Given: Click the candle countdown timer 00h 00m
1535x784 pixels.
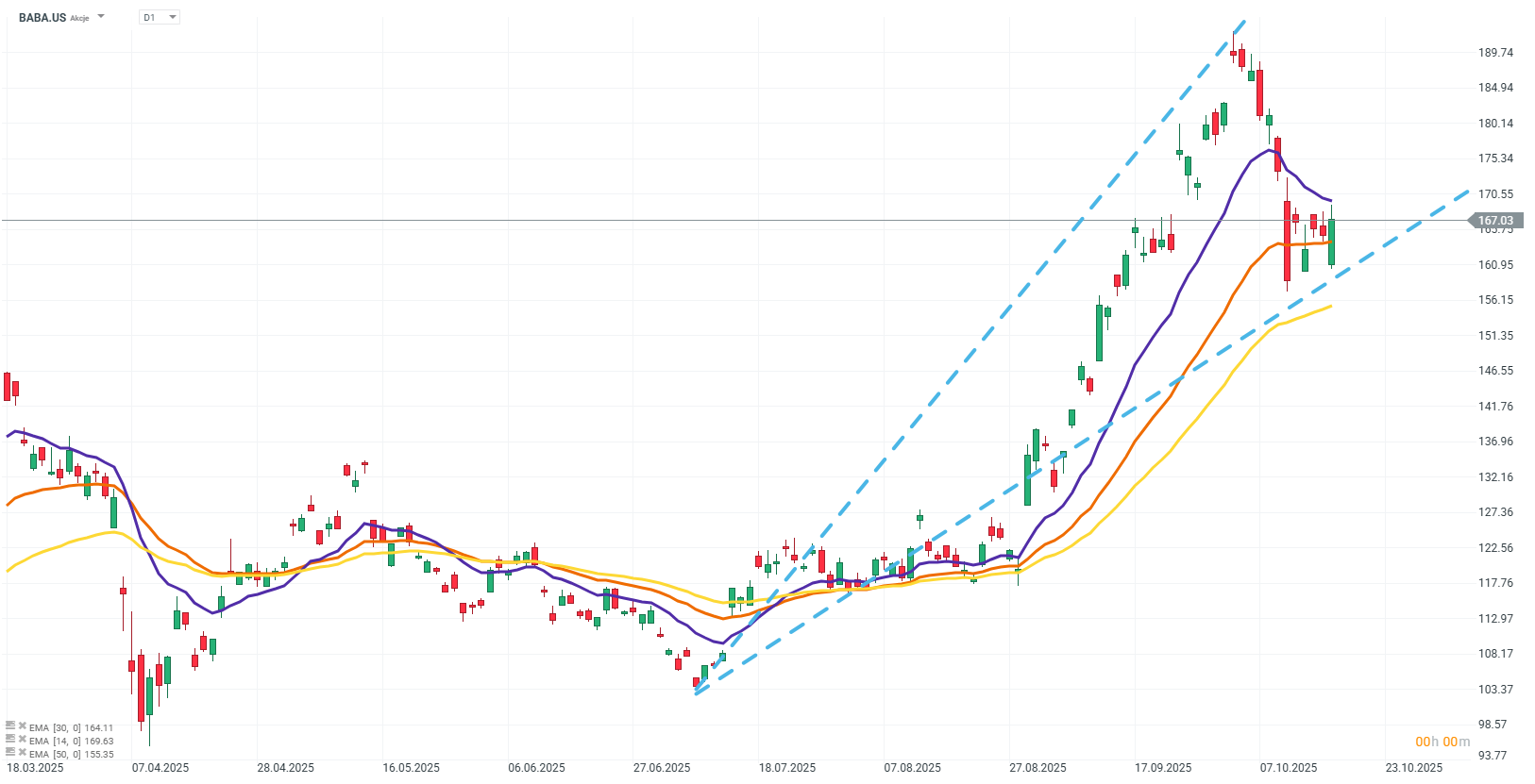Looking at the screenshot, I should 1442,742.
